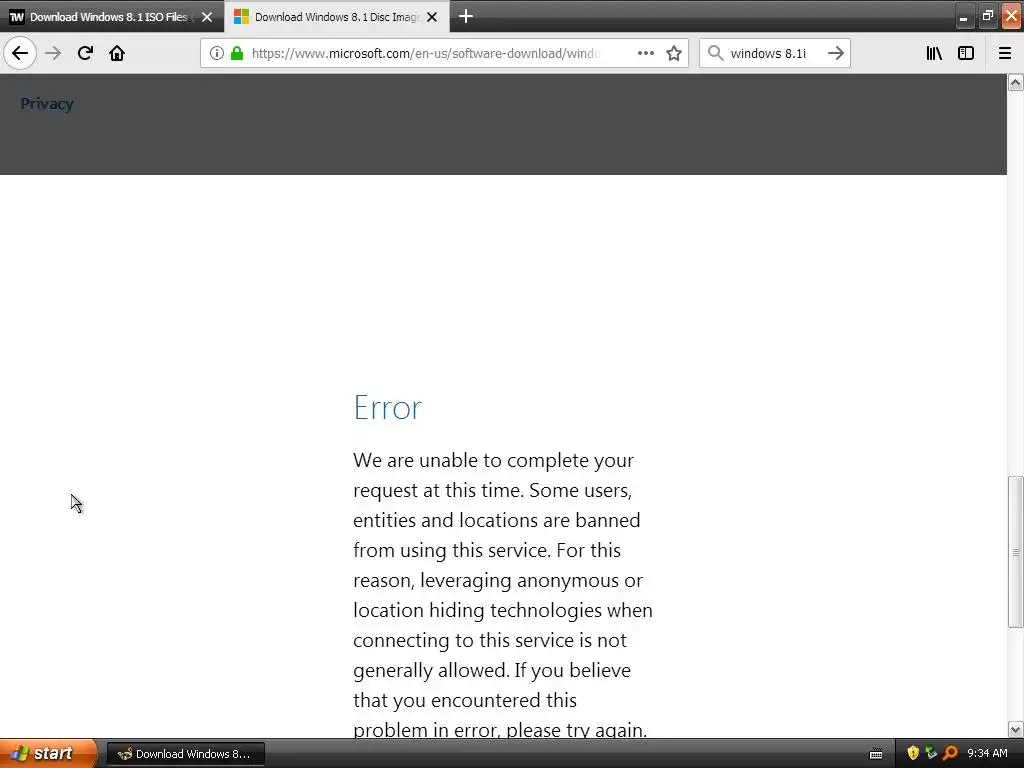This screenshot has width=1024, height=768.
Task: Show site information via the info icon
Action: coord(217,53)
